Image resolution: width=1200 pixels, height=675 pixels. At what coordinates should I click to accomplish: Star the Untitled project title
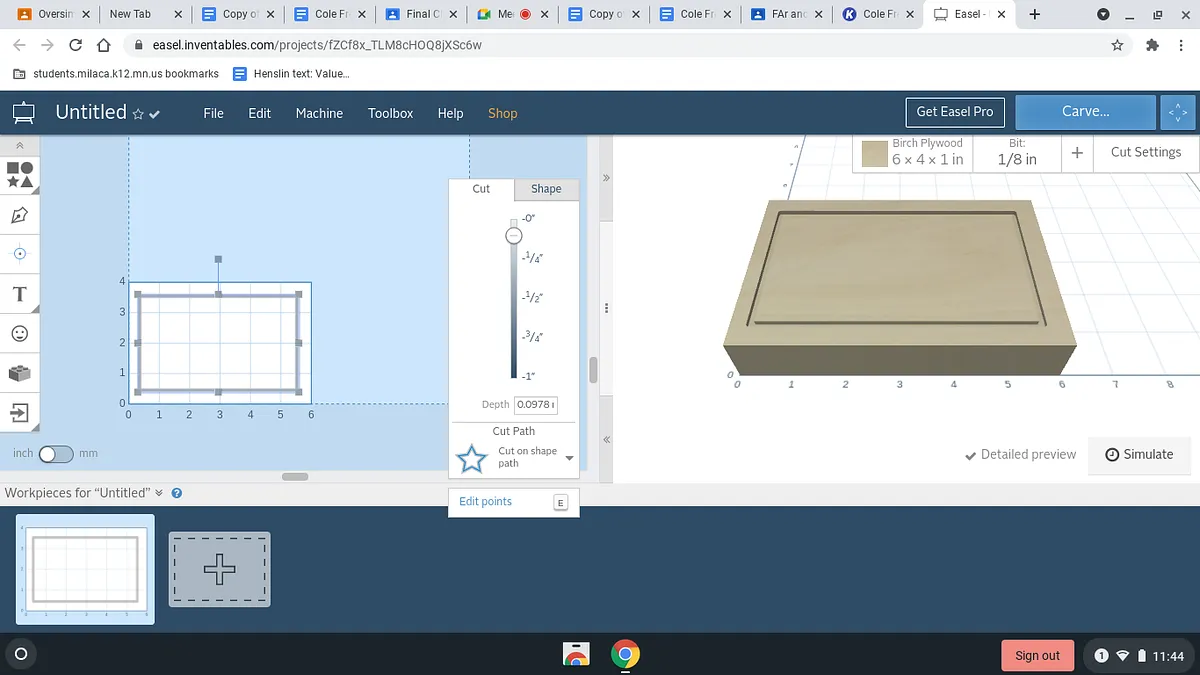point(139,114)
